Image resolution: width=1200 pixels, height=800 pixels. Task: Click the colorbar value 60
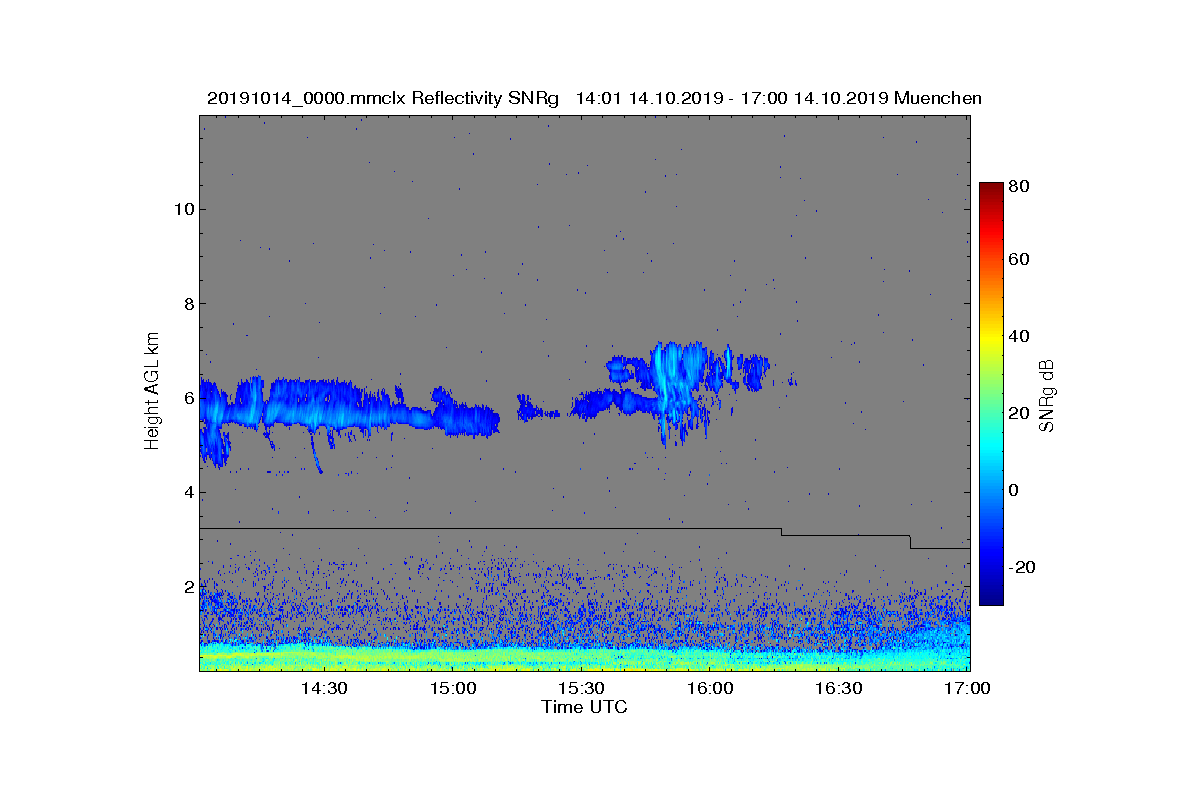tap(1020, 260)
